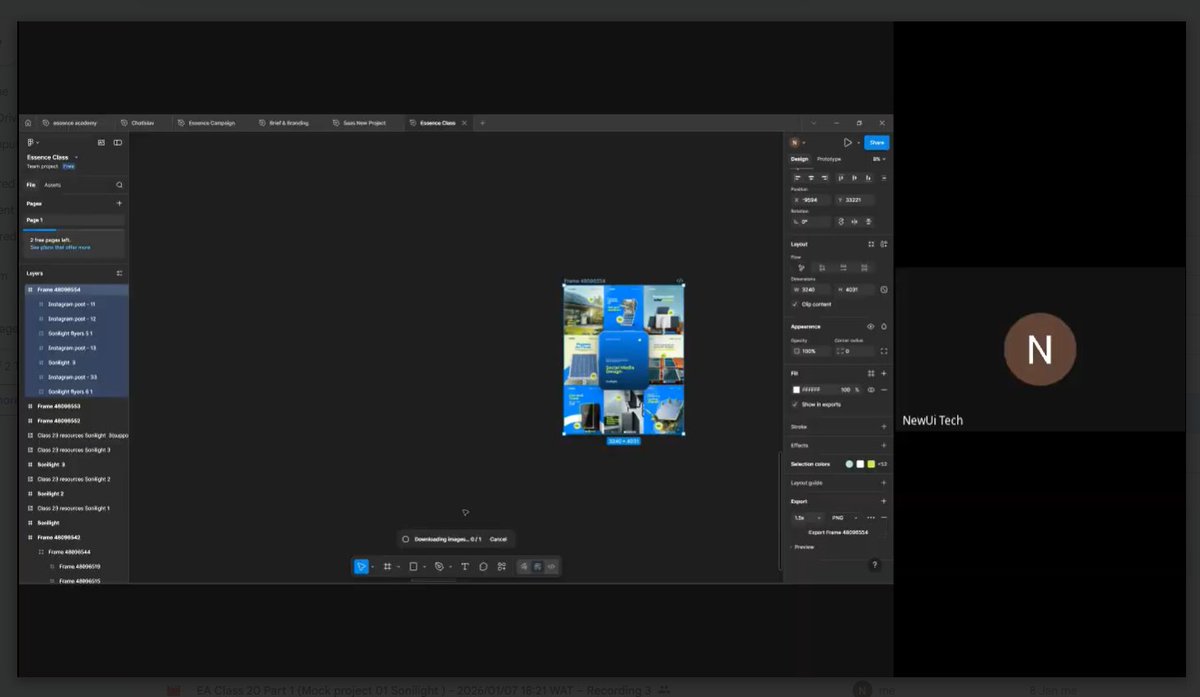Open present options arrow beside play
Viewport: 1200px width, 697px height.
(858, 143)
